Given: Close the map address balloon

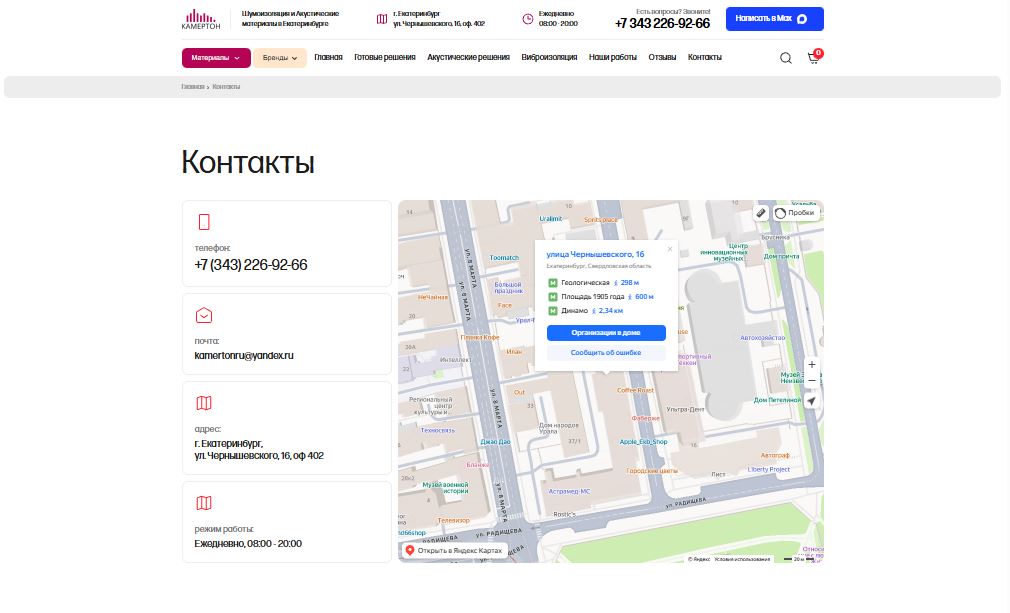Looking at the screenshot, I should [670, 249].
